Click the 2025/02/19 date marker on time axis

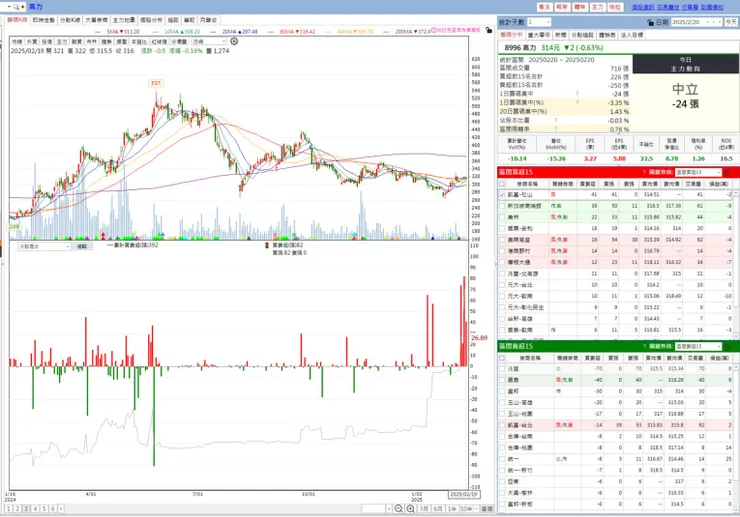[463, 494]
